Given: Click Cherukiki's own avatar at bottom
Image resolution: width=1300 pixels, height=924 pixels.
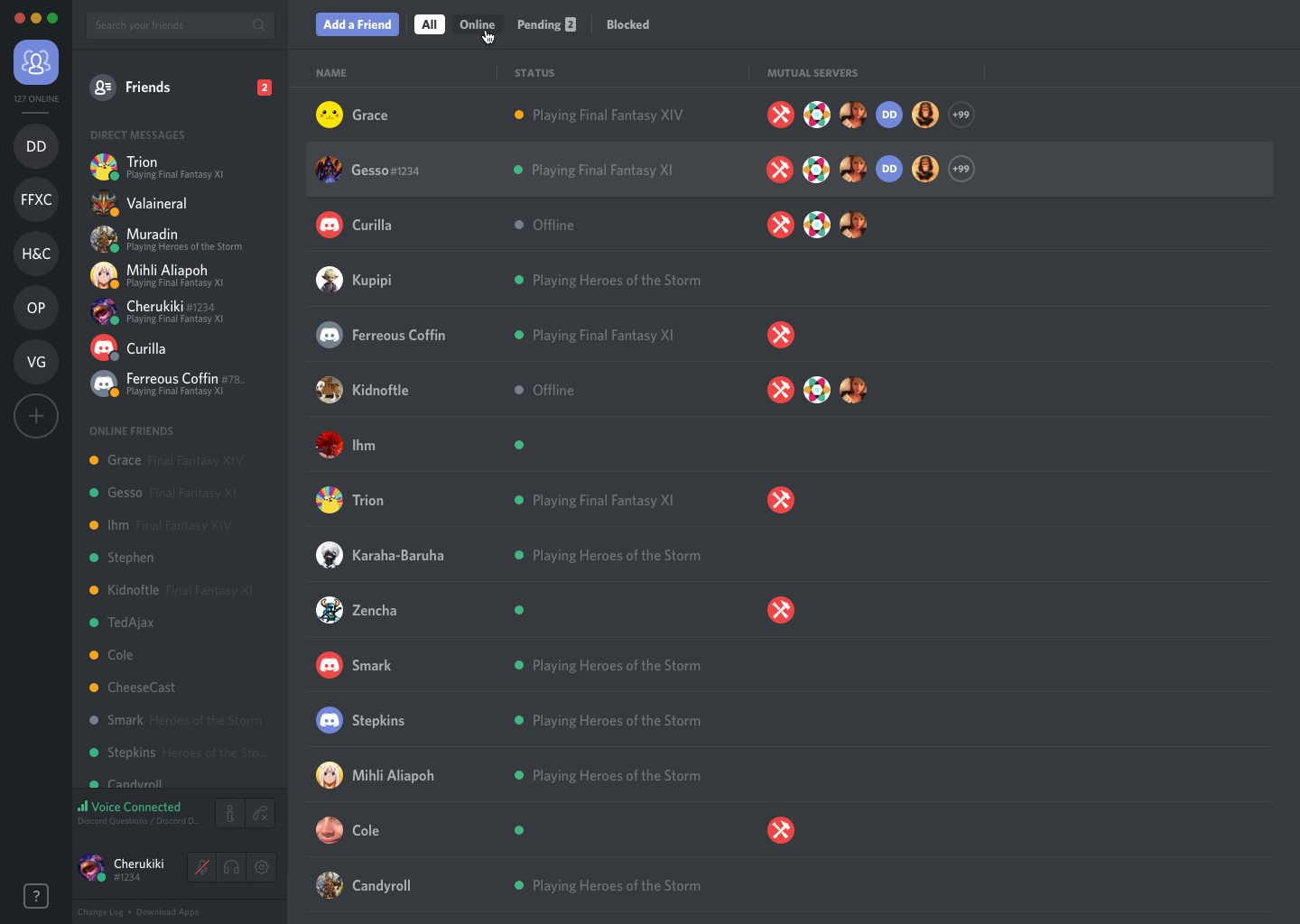Looking at the screenshot, I should coord(92,867).
